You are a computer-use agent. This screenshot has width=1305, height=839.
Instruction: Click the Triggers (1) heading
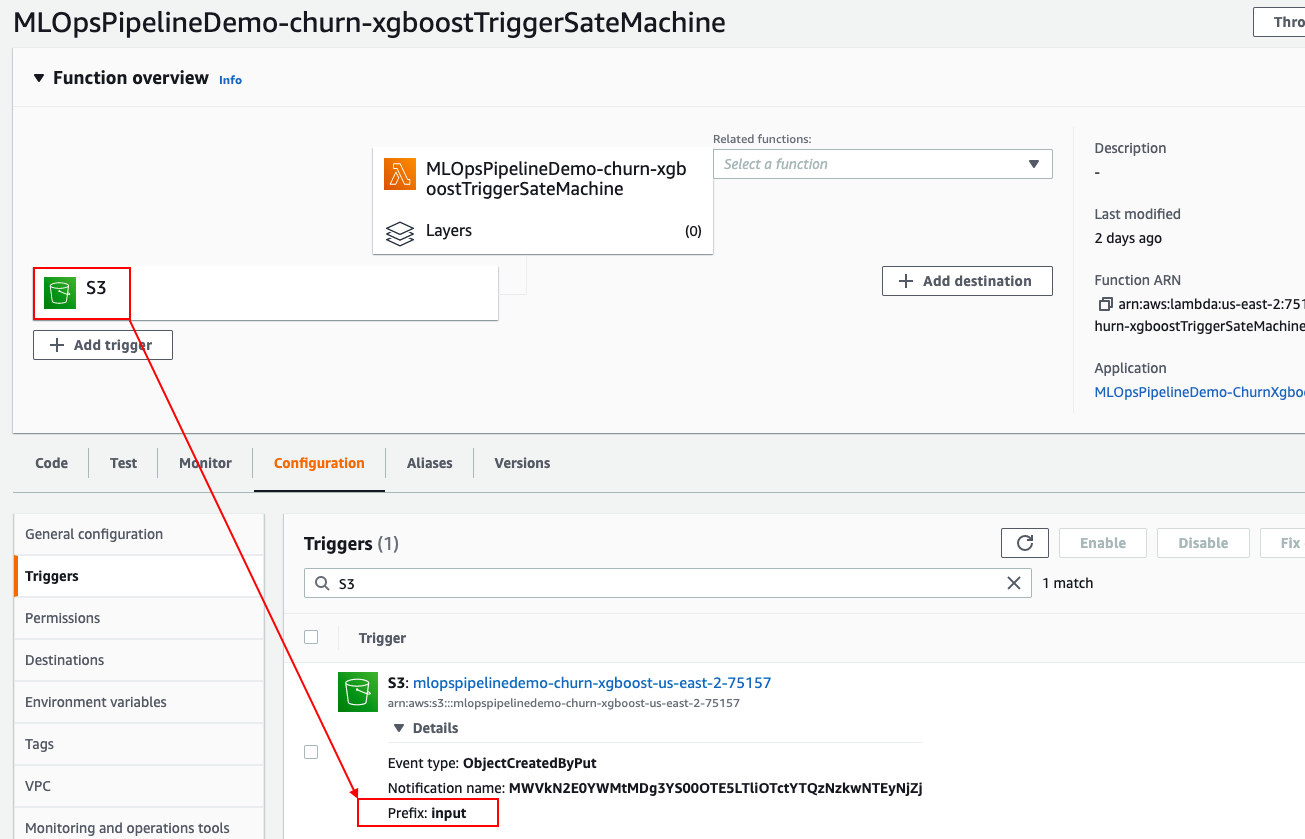[351, 544]
